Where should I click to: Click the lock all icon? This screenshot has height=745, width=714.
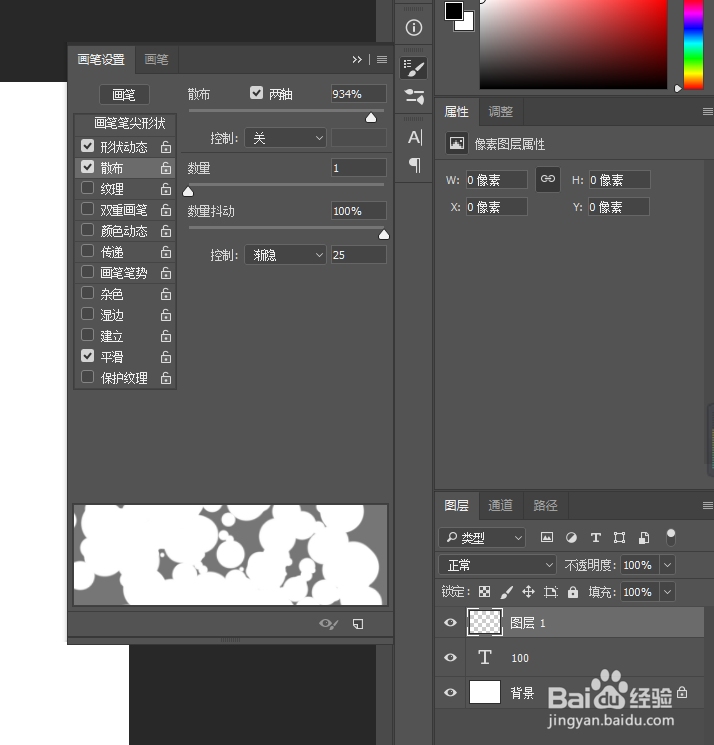tap(573, 592)
